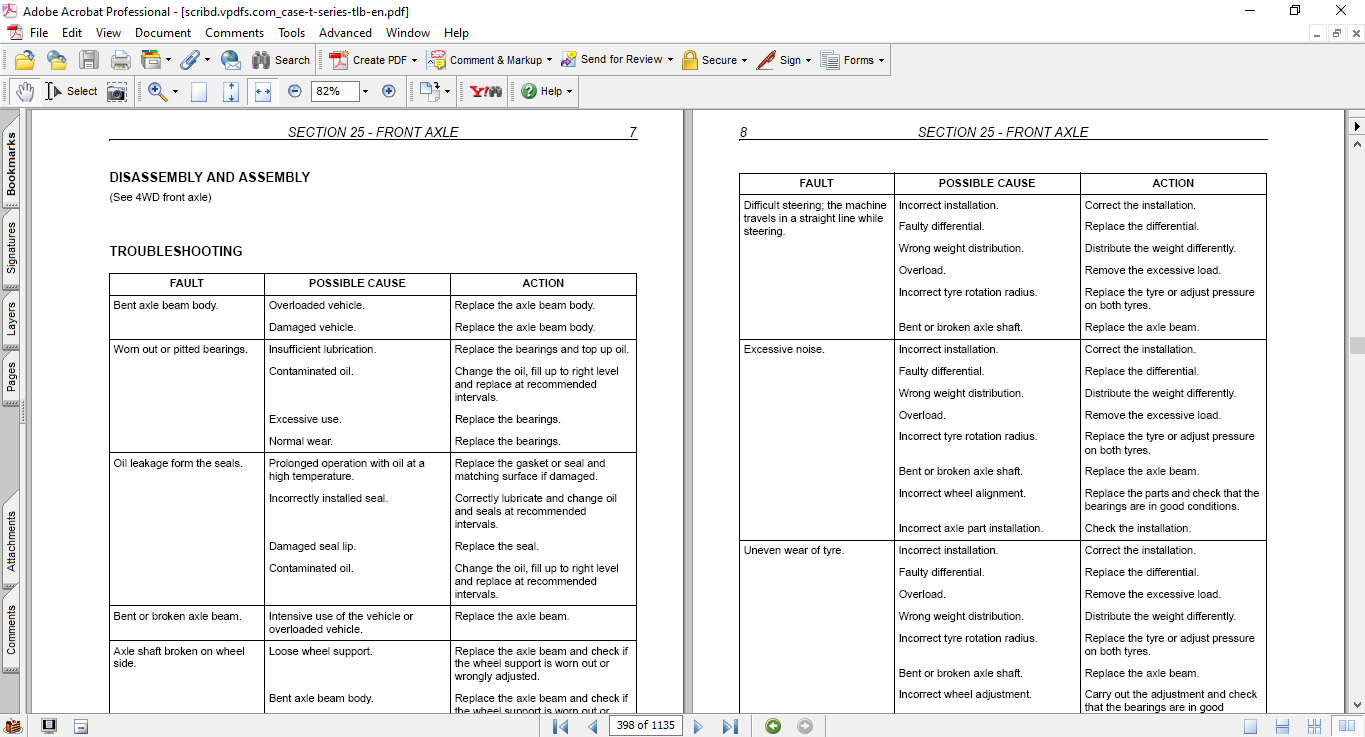Click the Fit Width icon
The width and height of the screenshot is (1365, 737).
tap(263, 91)
